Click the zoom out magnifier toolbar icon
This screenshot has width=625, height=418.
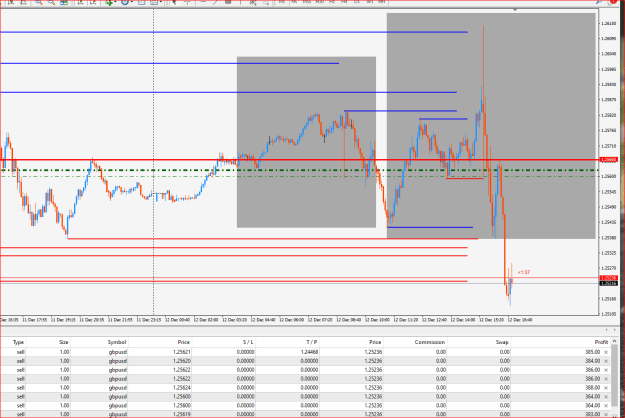pyautogui.click(x=51, y=2)
